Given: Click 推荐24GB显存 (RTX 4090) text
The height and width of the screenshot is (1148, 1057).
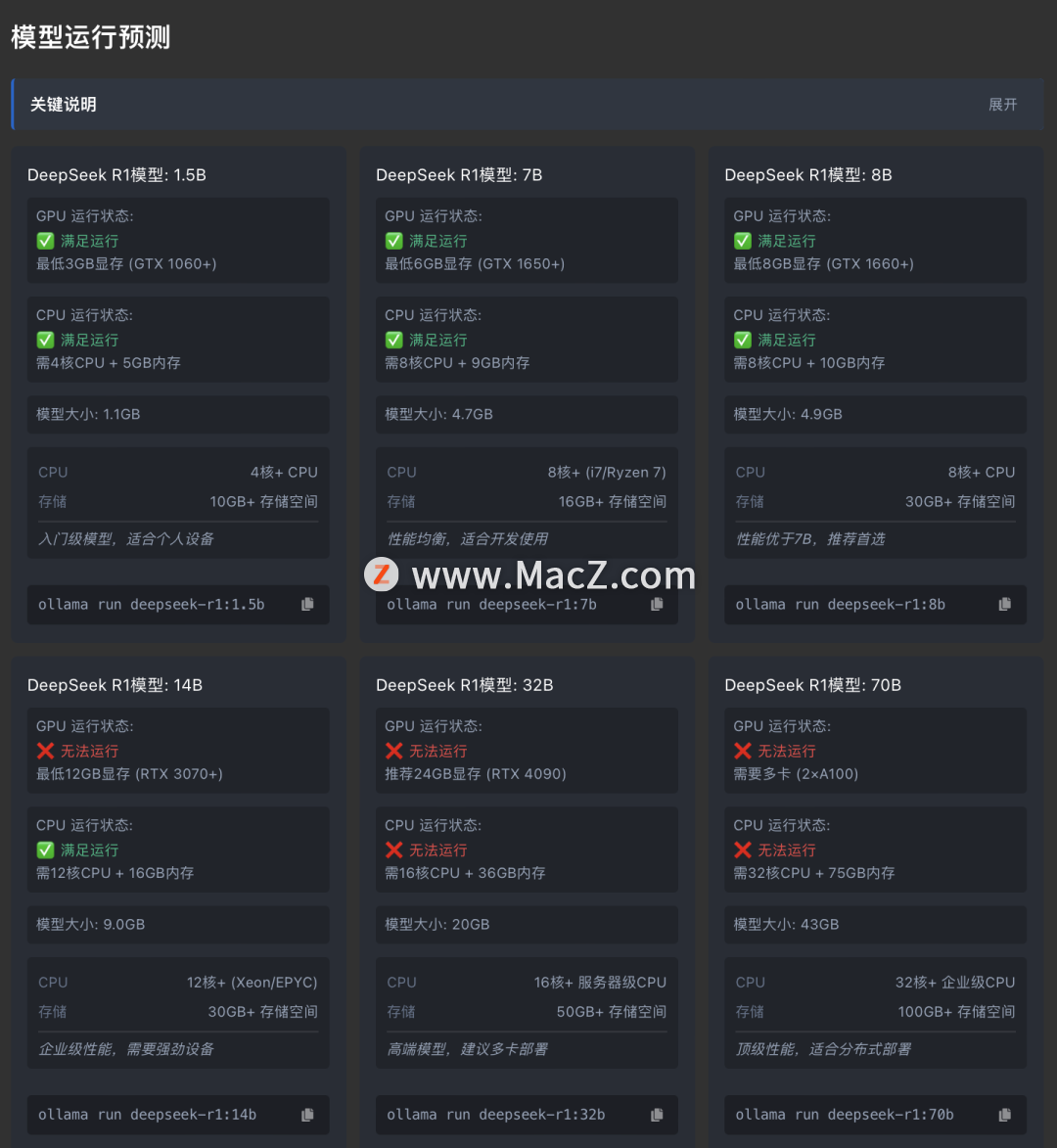Looking at the screenshot, I should point(476,774).
